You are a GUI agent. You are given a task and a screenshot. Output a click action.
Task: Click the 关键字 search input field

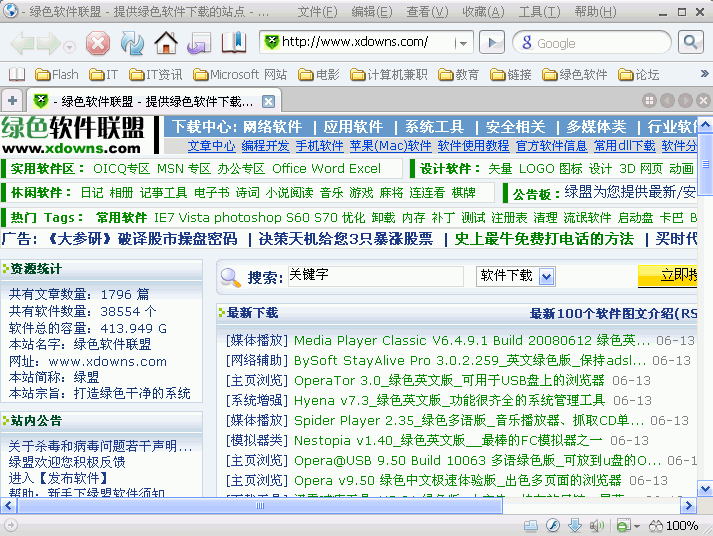(376, 276)
